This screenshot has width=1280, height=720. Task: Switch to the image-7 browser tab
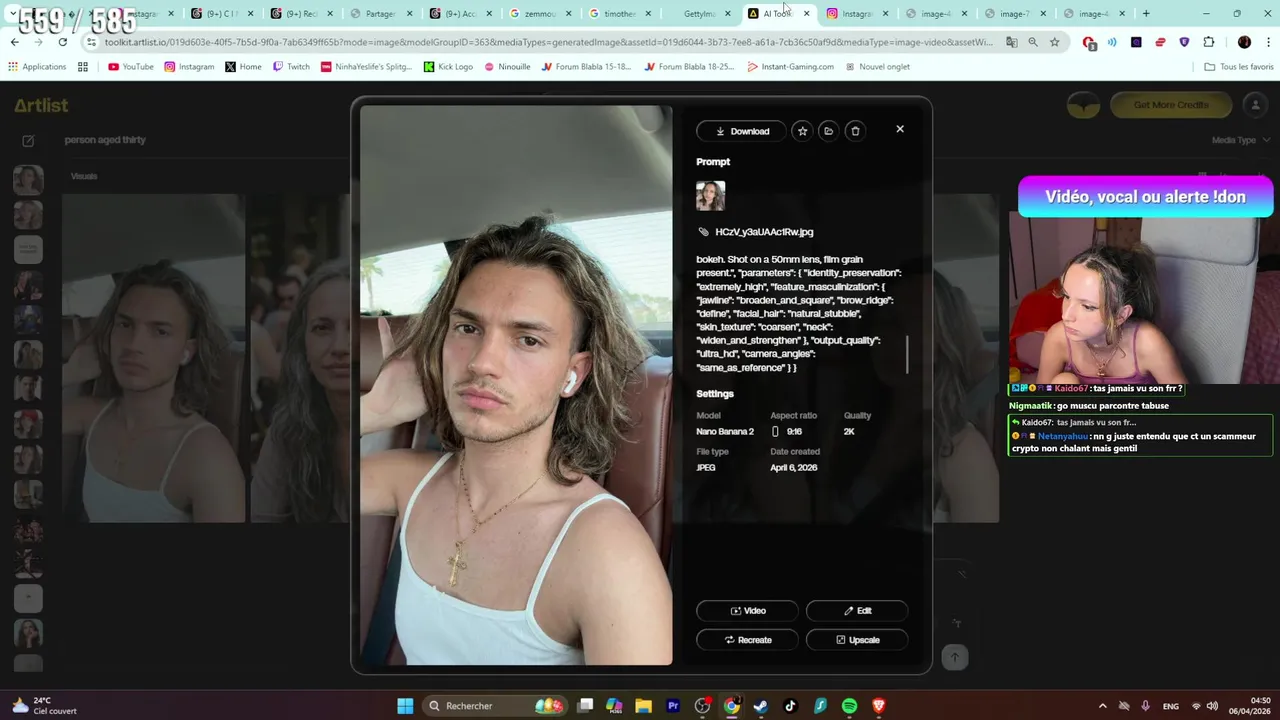pos(1014,14)
